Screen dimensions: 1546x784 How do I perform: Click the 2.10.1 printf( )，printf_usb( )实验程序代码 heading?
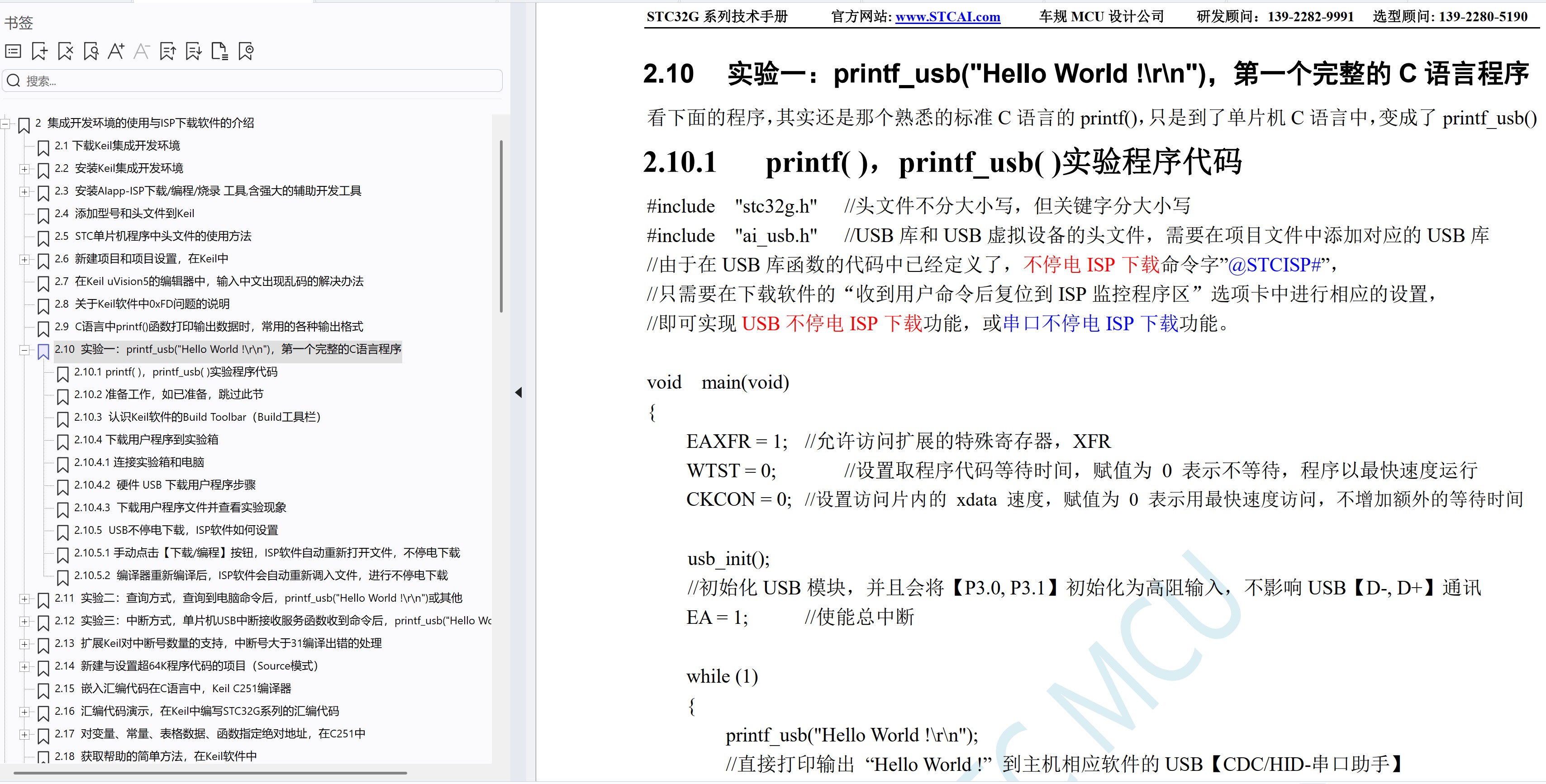942,162
